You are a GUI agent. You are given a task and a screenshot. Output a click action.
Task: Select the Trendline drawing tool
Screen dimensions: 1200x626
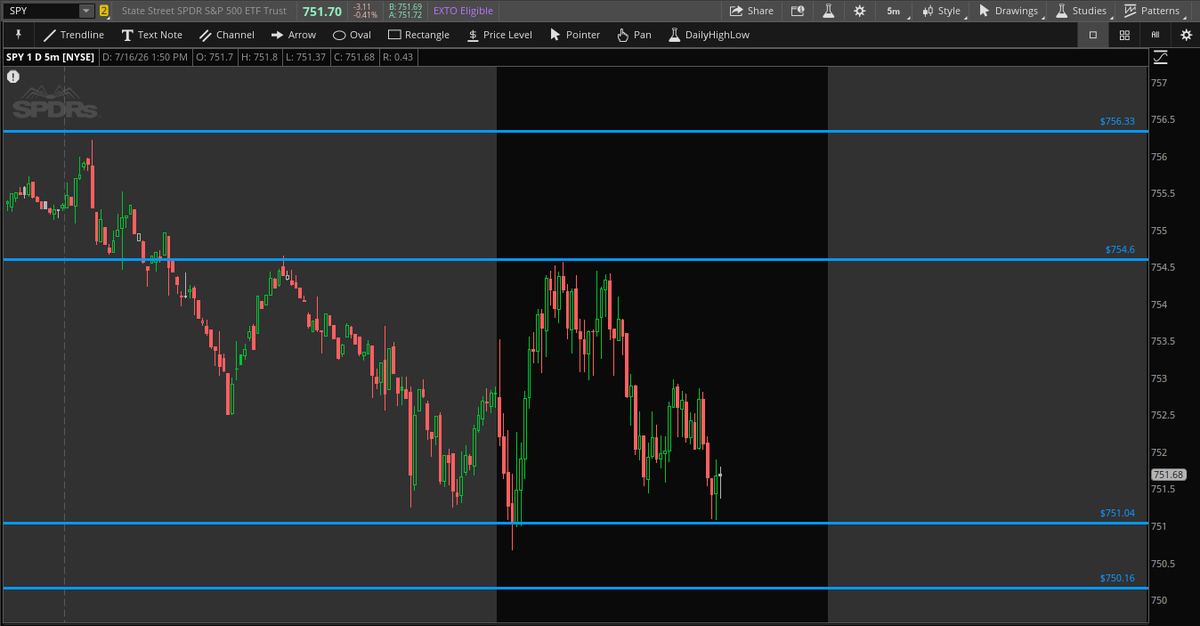[x=73, y=34]
